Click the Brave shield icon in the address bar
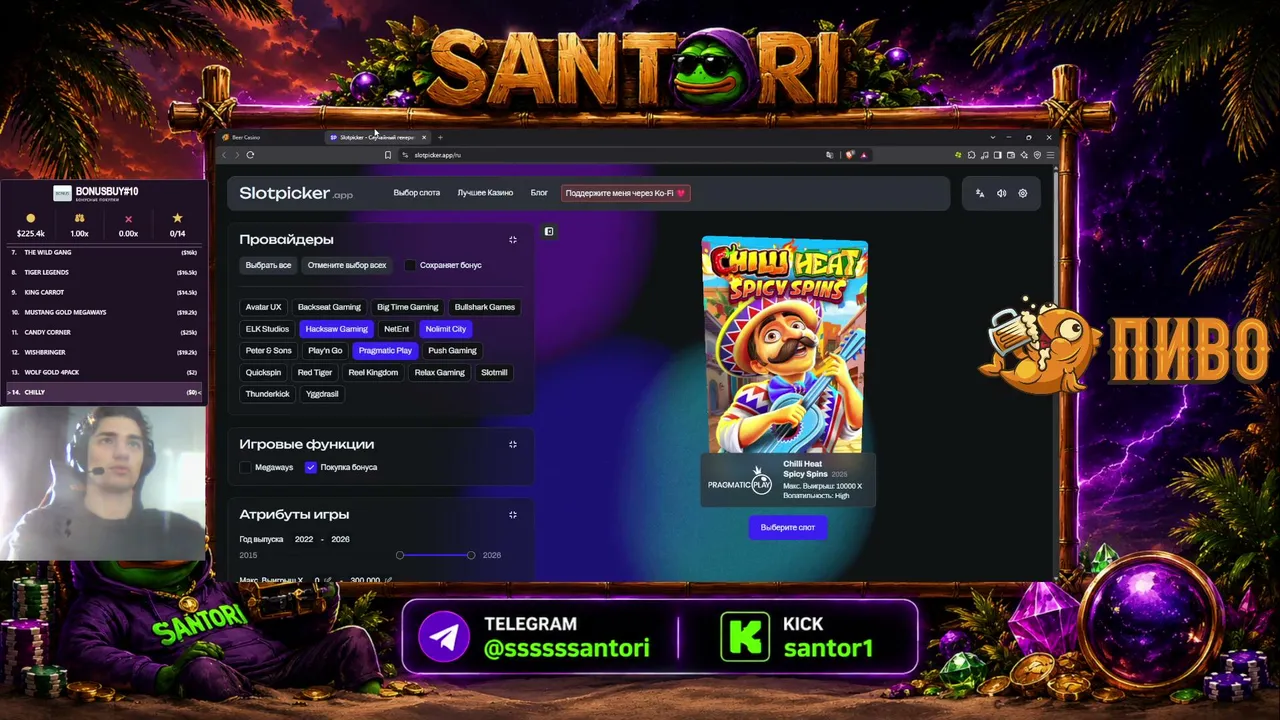The height and width of the screenshot is (720, 1280). (x=850, y=155)
